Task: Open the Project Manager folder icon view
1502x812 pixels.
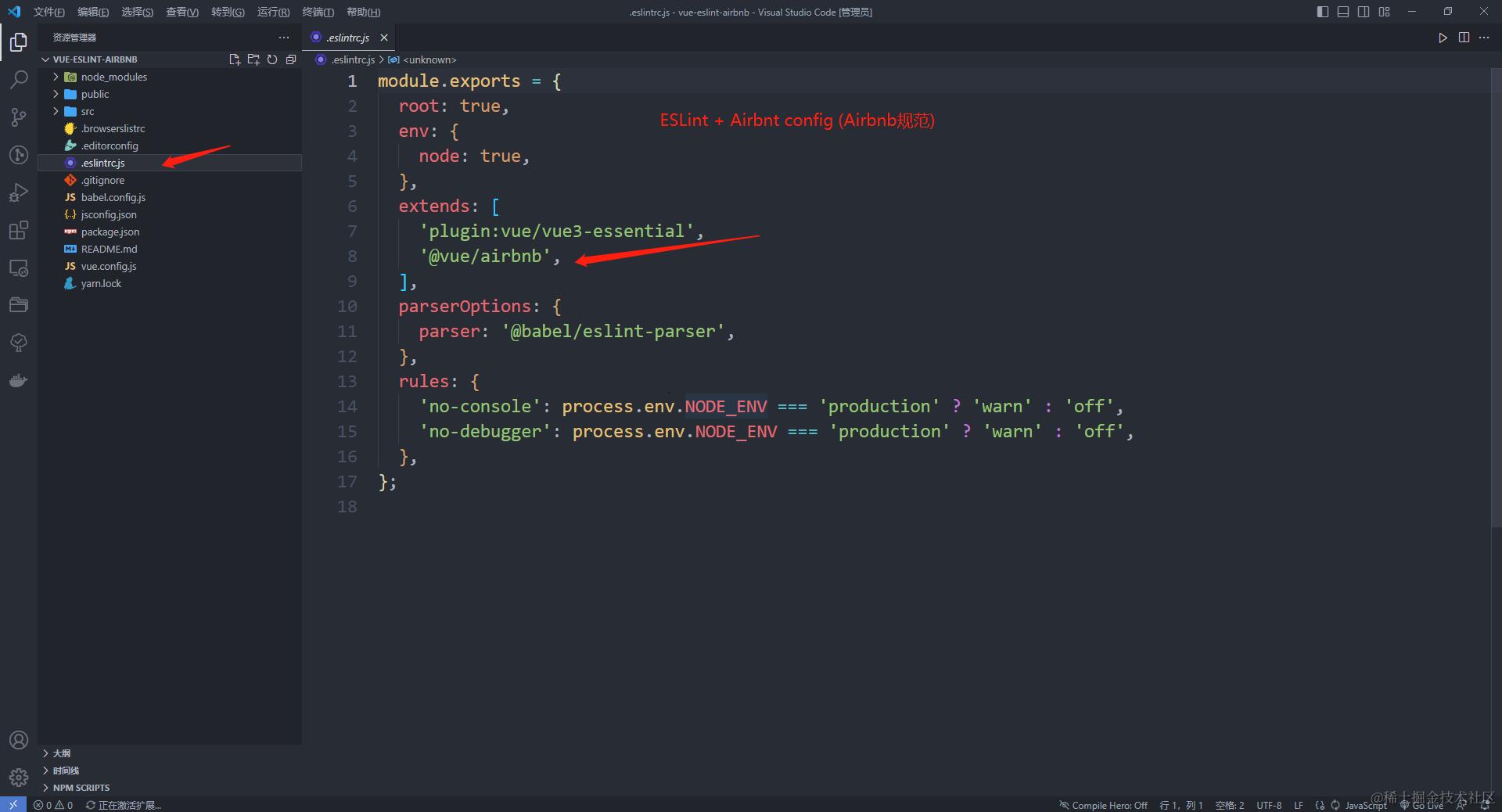Action: pyautogui.click(x=19, y=305)
